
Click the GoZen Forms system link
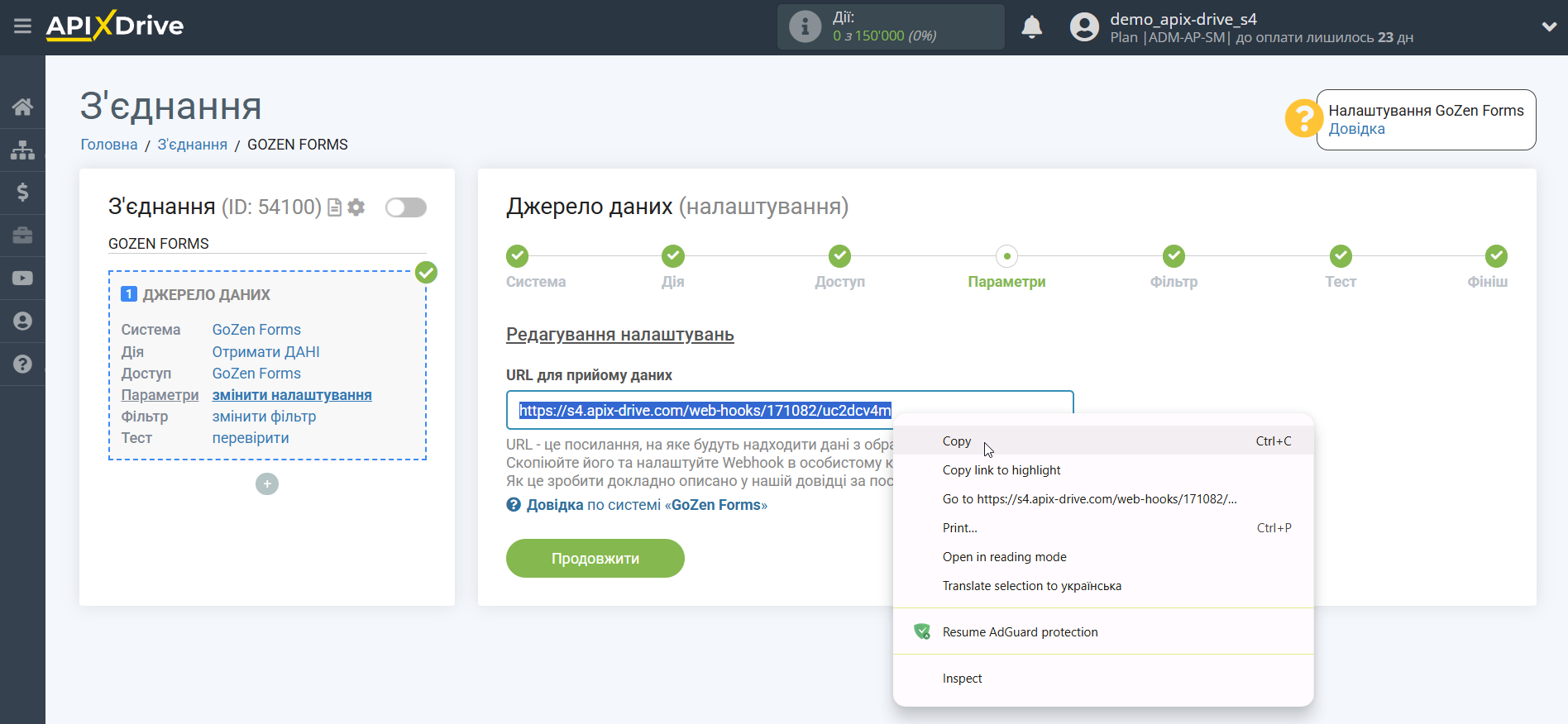[x=256, y=330]
